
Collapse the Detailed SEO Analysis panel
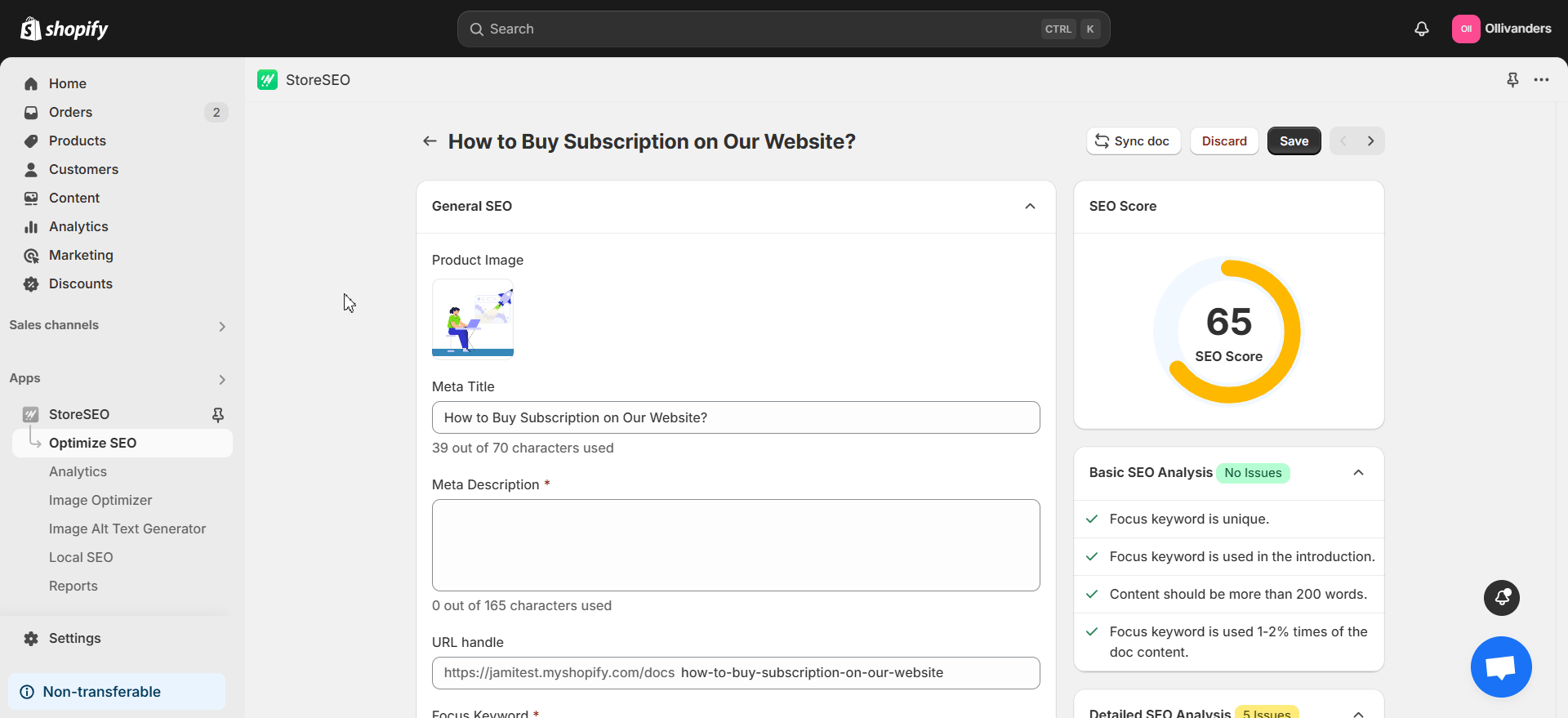tap(1358, 713)
